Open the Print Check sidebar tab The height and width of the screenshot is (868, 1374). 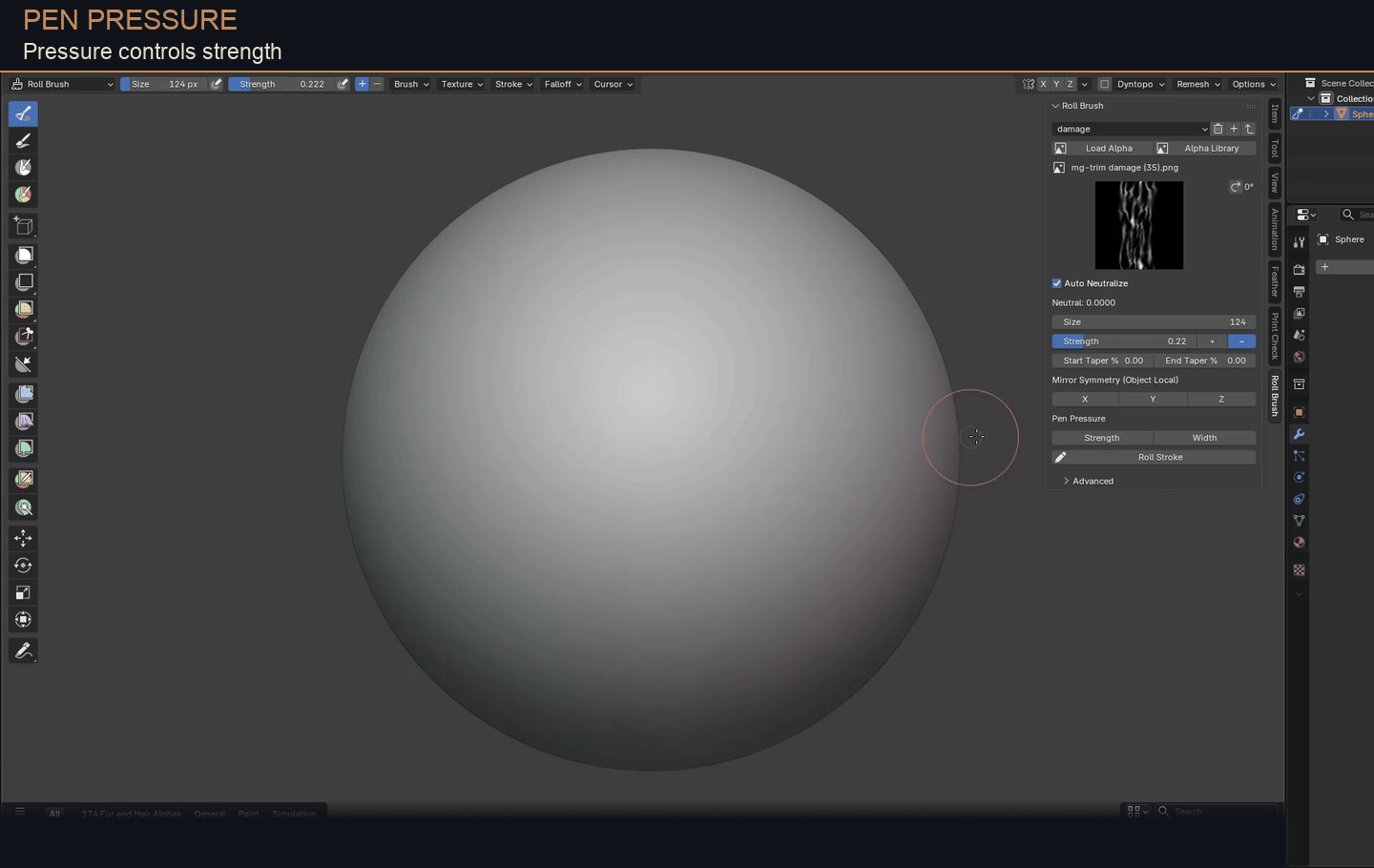click(1275, 336)
